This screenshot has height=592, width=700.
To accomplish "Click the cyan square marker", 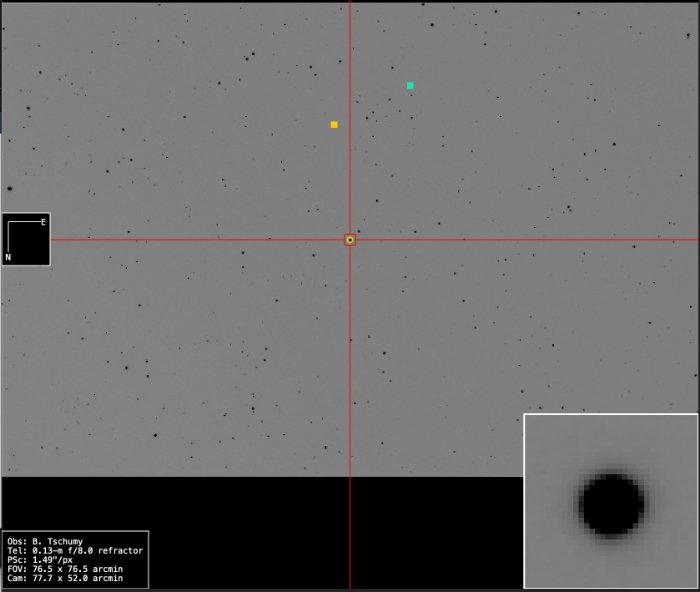I will tap(410, 86).
